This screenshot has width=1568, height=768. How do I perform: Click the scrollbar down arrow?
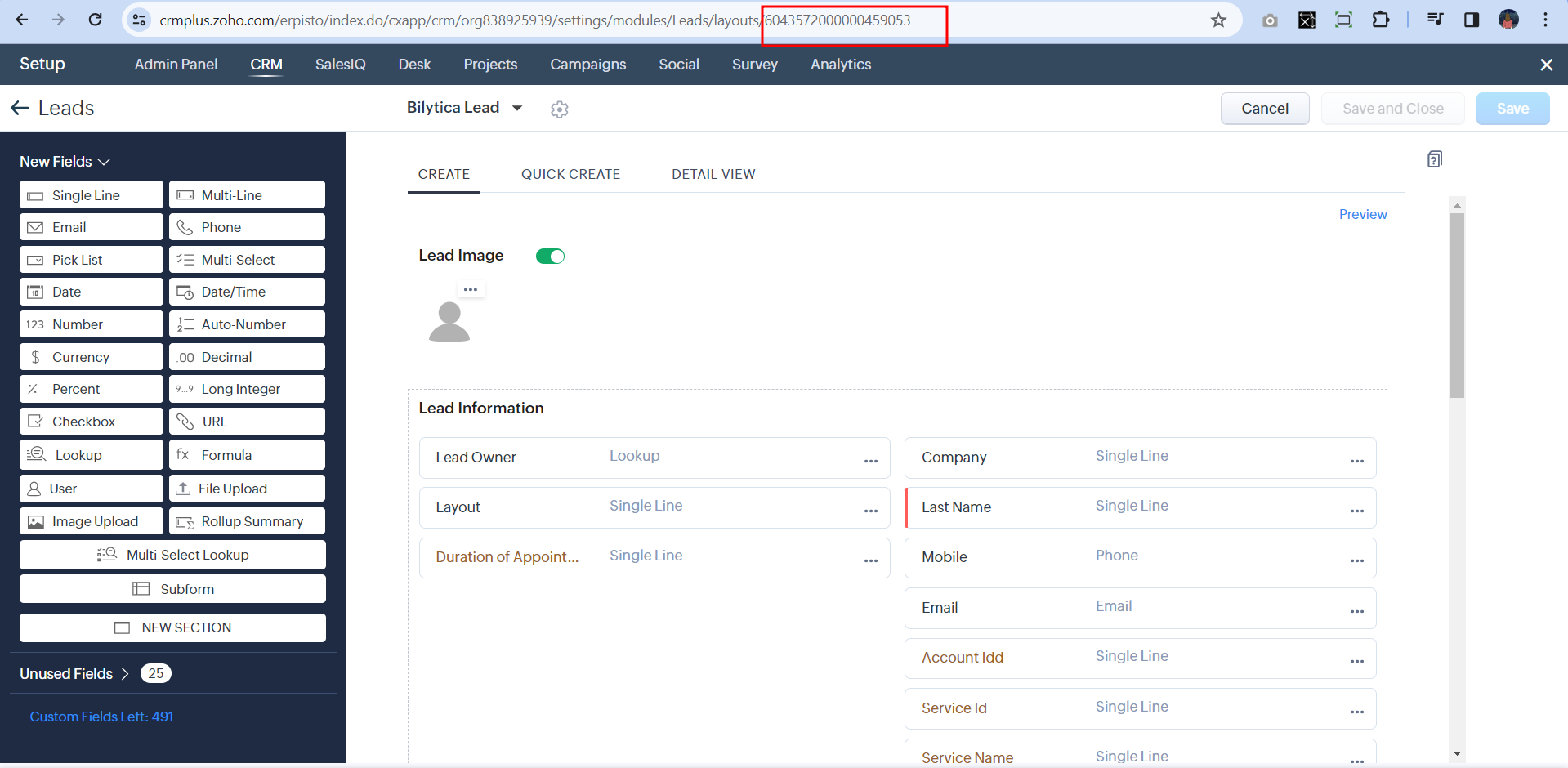click(x=1456, y=754)
